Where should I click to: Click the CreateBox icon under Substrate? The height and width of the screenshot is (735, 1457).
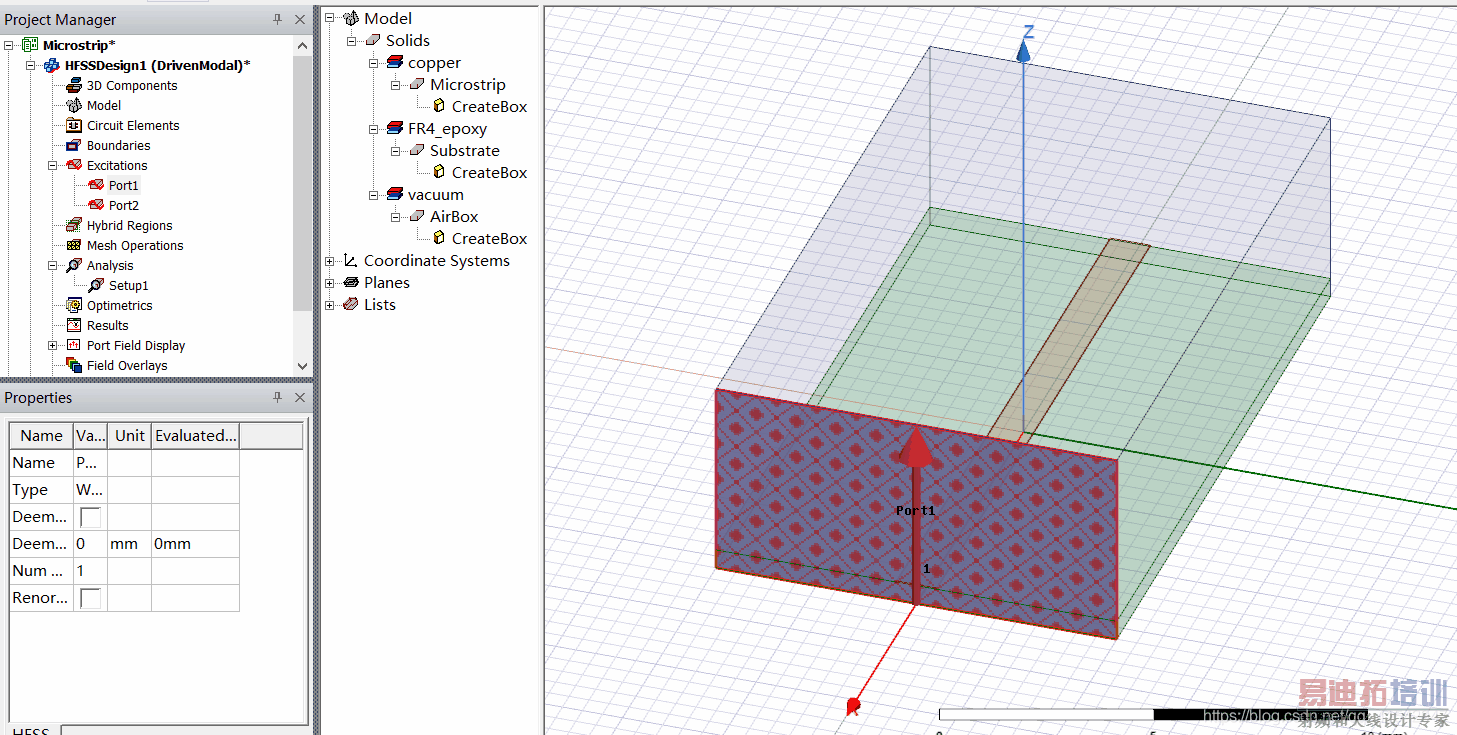(439, 172)
